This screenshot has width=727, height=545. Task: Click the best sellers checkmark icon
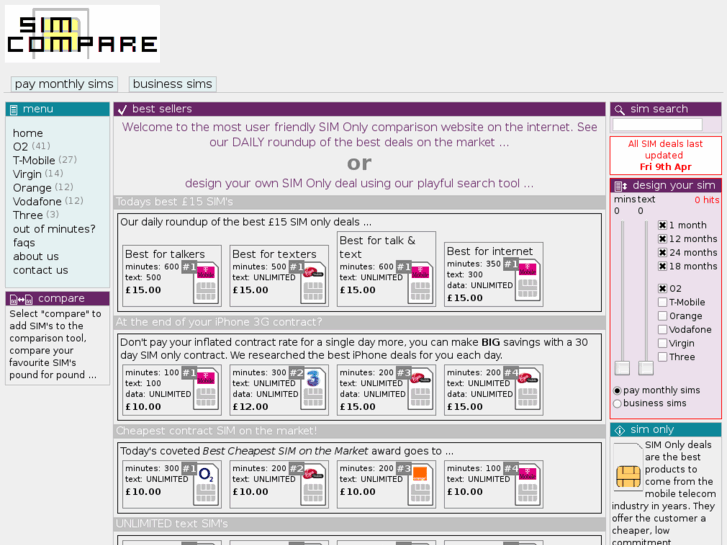click(x=122, y=109)
